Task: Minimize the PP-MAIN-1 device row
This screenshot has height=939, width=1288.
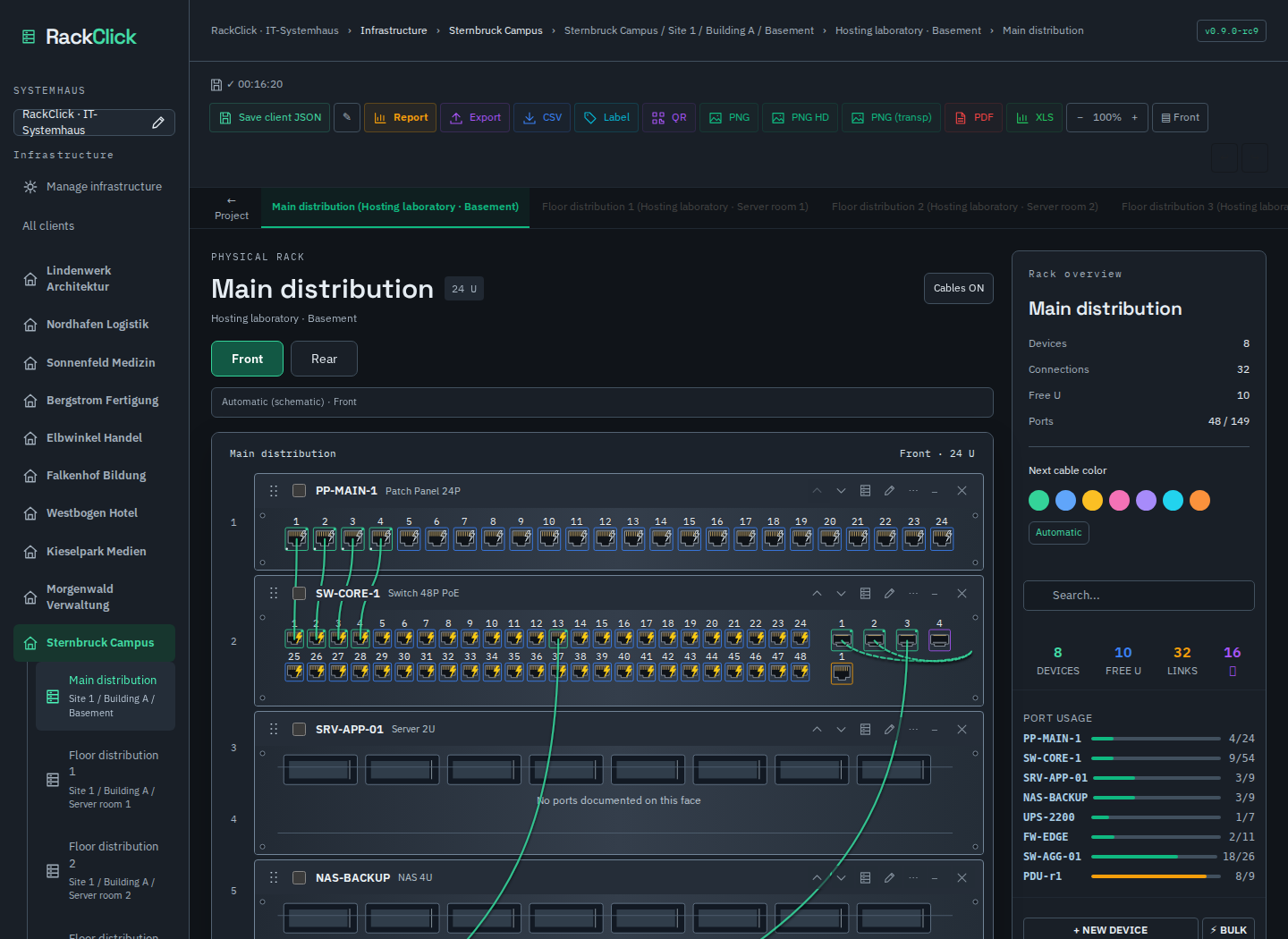Action: tap(935, 491)
